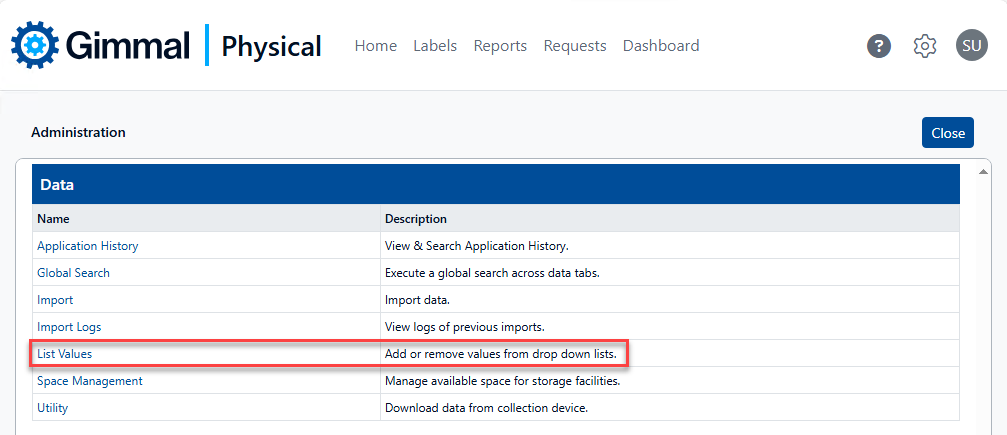Select the 'Import data.' description
Image resolution: width=1007 pixels, height=435 pixels.
pos(417,299)
